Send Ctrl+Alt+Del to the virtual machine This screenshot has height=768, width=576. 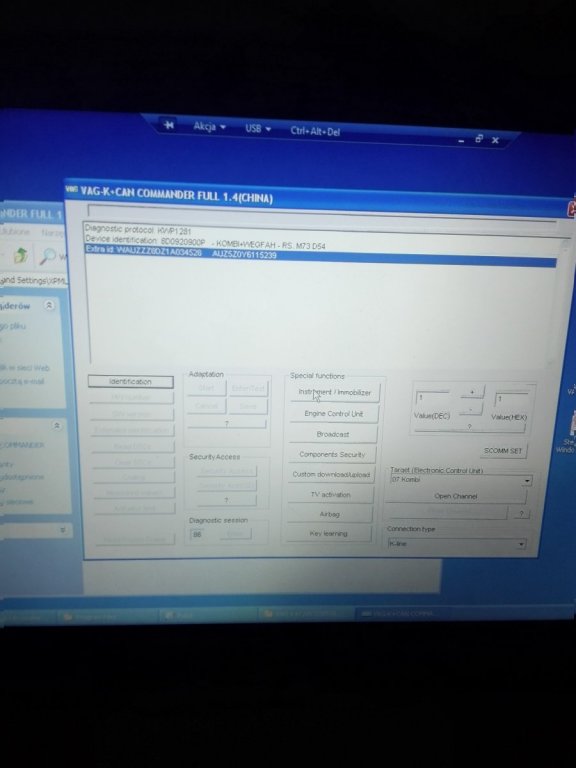[x=315, y=131]
